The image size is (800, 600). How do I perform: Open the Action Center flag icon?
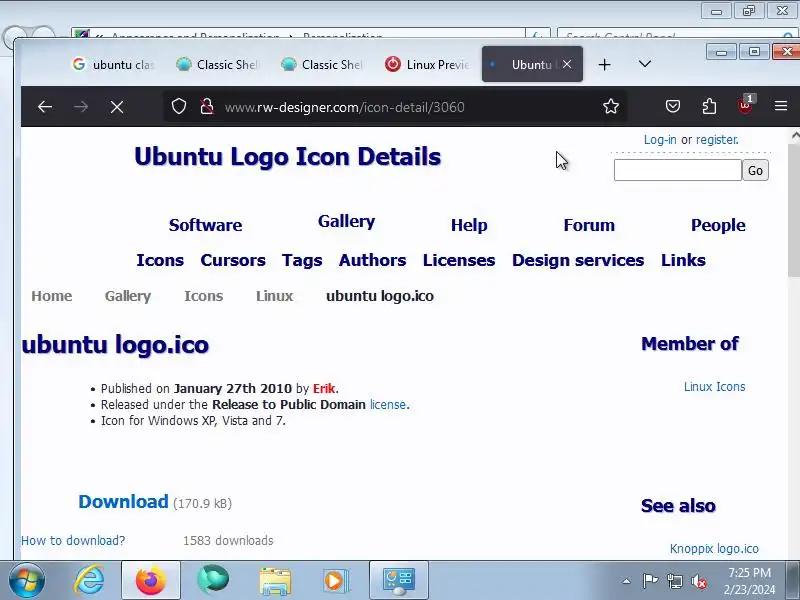click(650, 581)
